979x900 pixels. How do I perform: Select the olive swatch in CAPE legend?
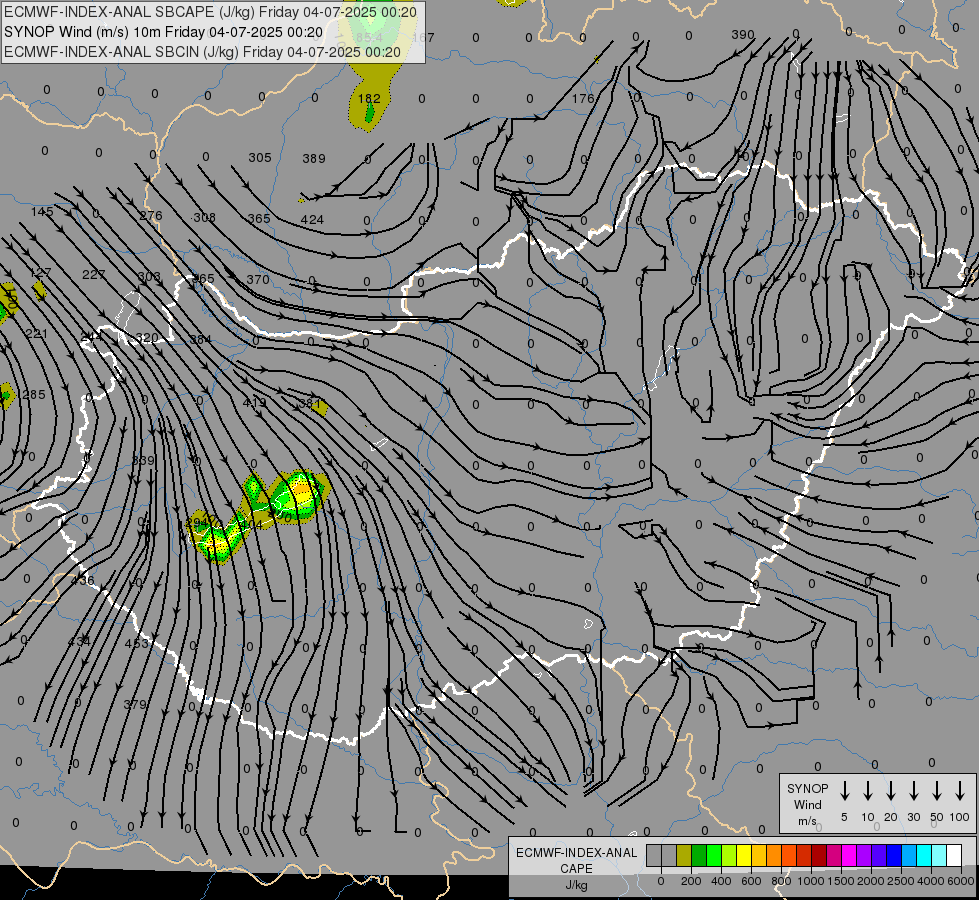[x=684, y=856]
